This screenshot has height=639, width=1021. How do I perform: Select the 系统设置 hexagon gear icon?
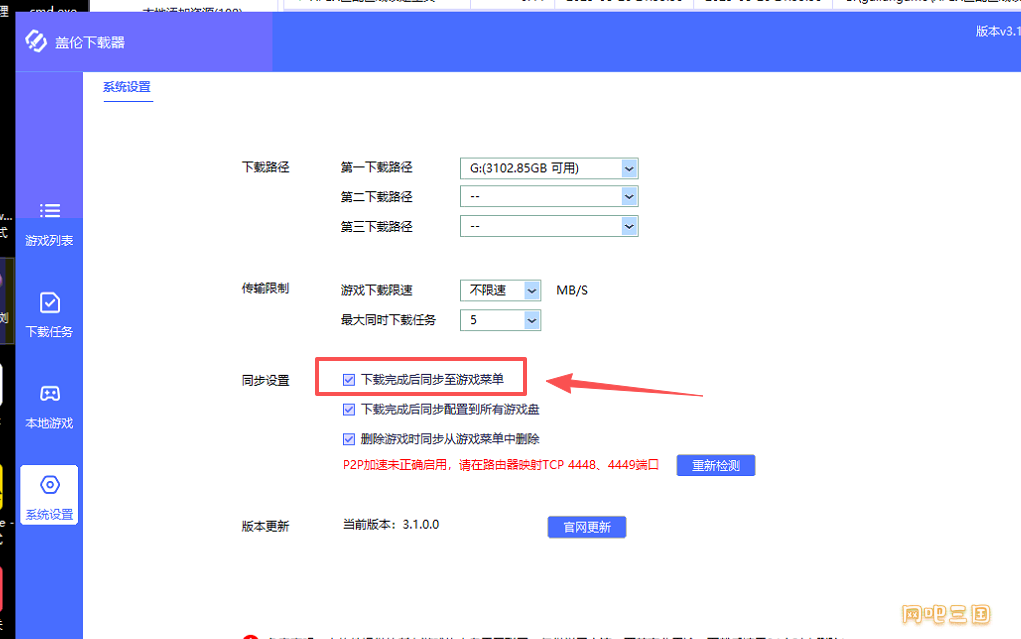click(49, 486)
